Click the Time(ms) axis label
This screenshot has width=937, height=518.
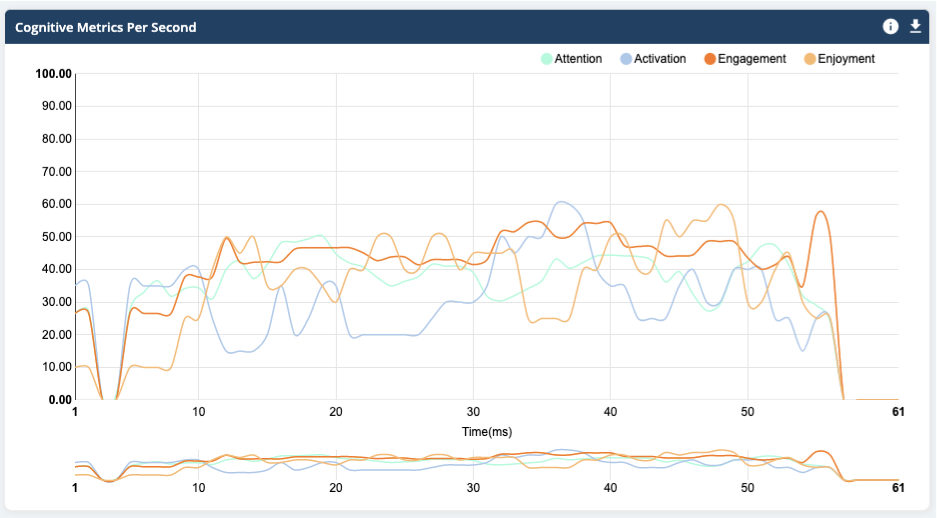pos(487,431)
